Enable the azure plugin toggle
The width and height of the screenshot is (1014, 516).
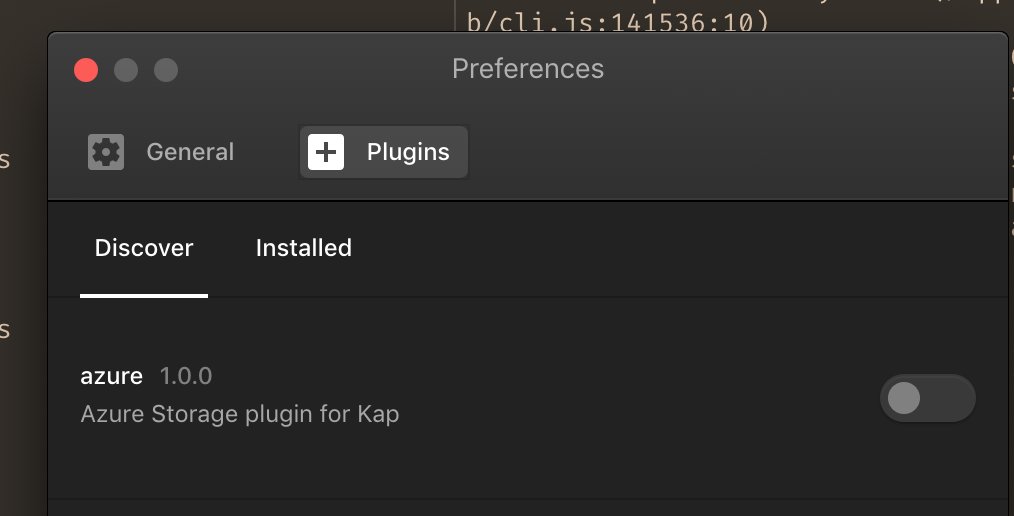(x=927, y=398)
